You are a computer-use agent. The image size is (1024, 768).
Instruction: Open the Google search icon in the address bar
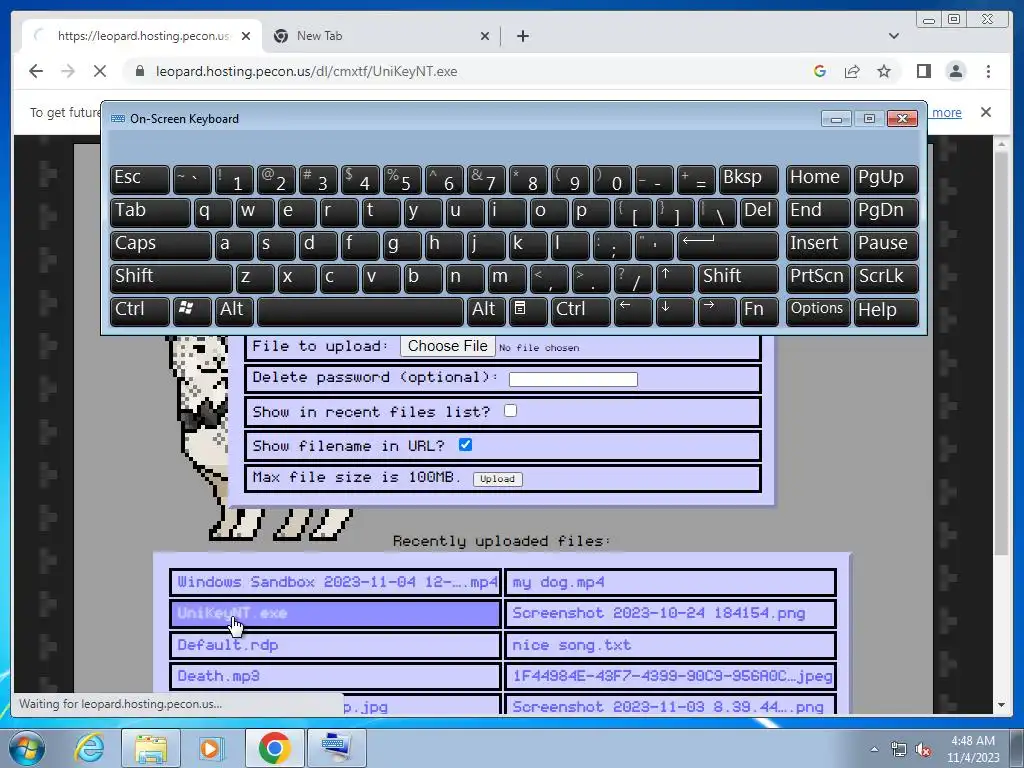820,71
